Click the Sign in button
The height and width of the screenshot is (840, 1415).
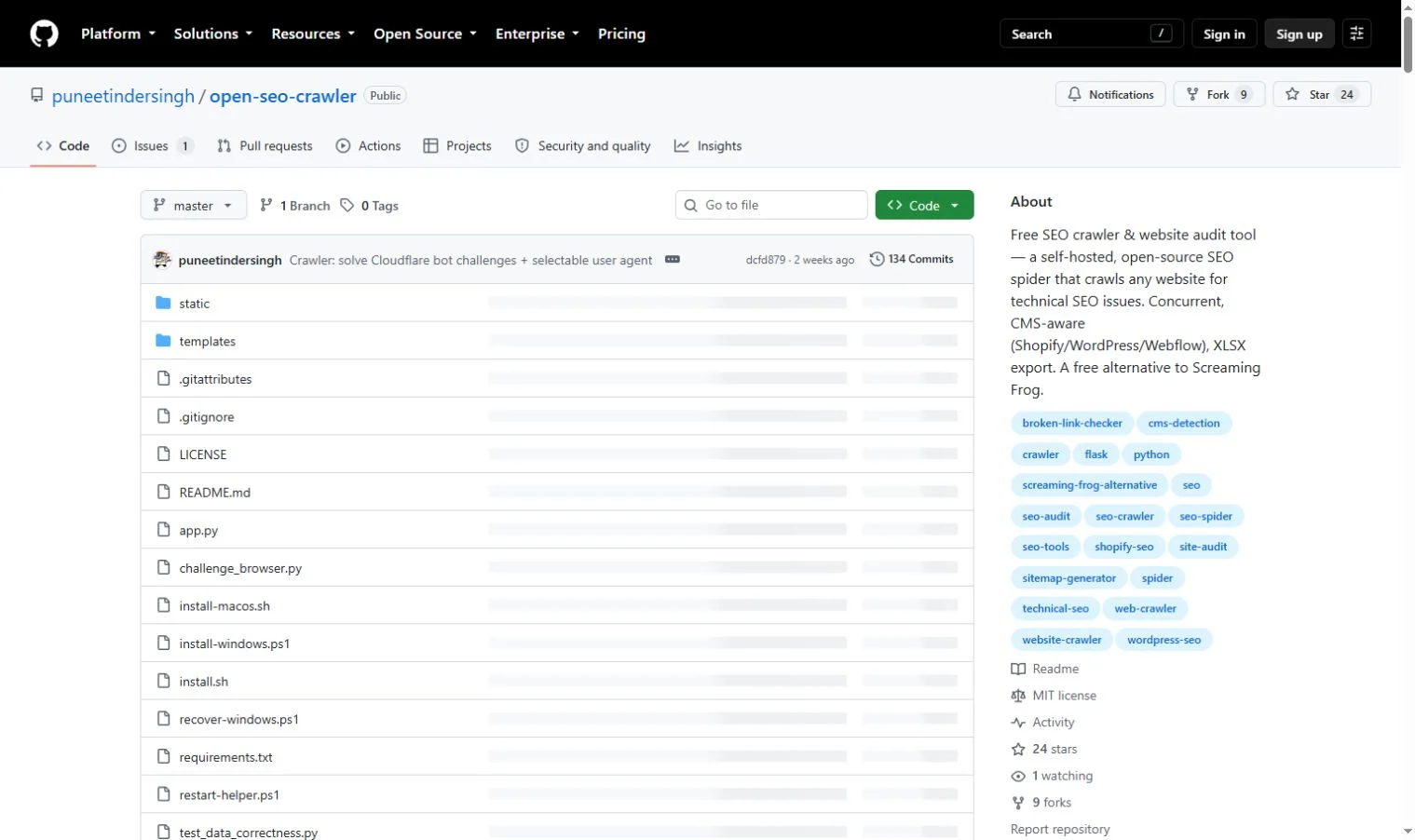[1224, 34]
